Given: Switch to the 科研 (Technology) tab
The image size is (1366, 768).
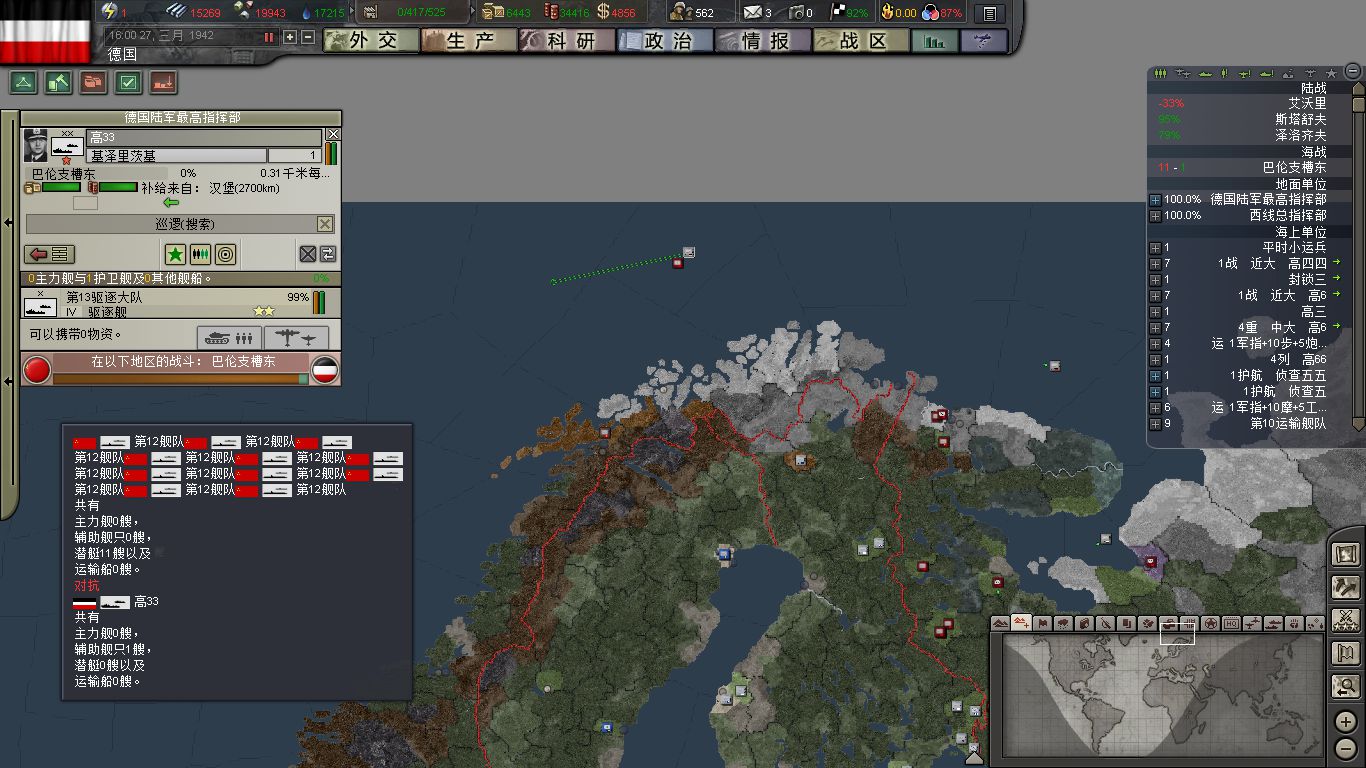Looking at the screenshot, I should pos(567,40).
